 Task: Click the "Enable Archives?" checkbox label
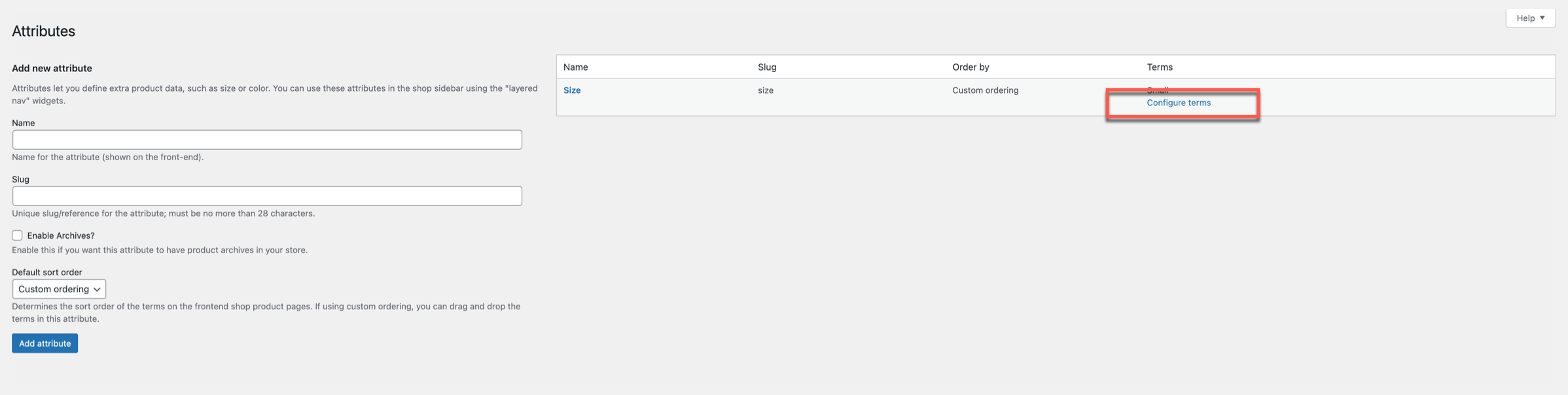pyautogui.click(x=61, y=235)
